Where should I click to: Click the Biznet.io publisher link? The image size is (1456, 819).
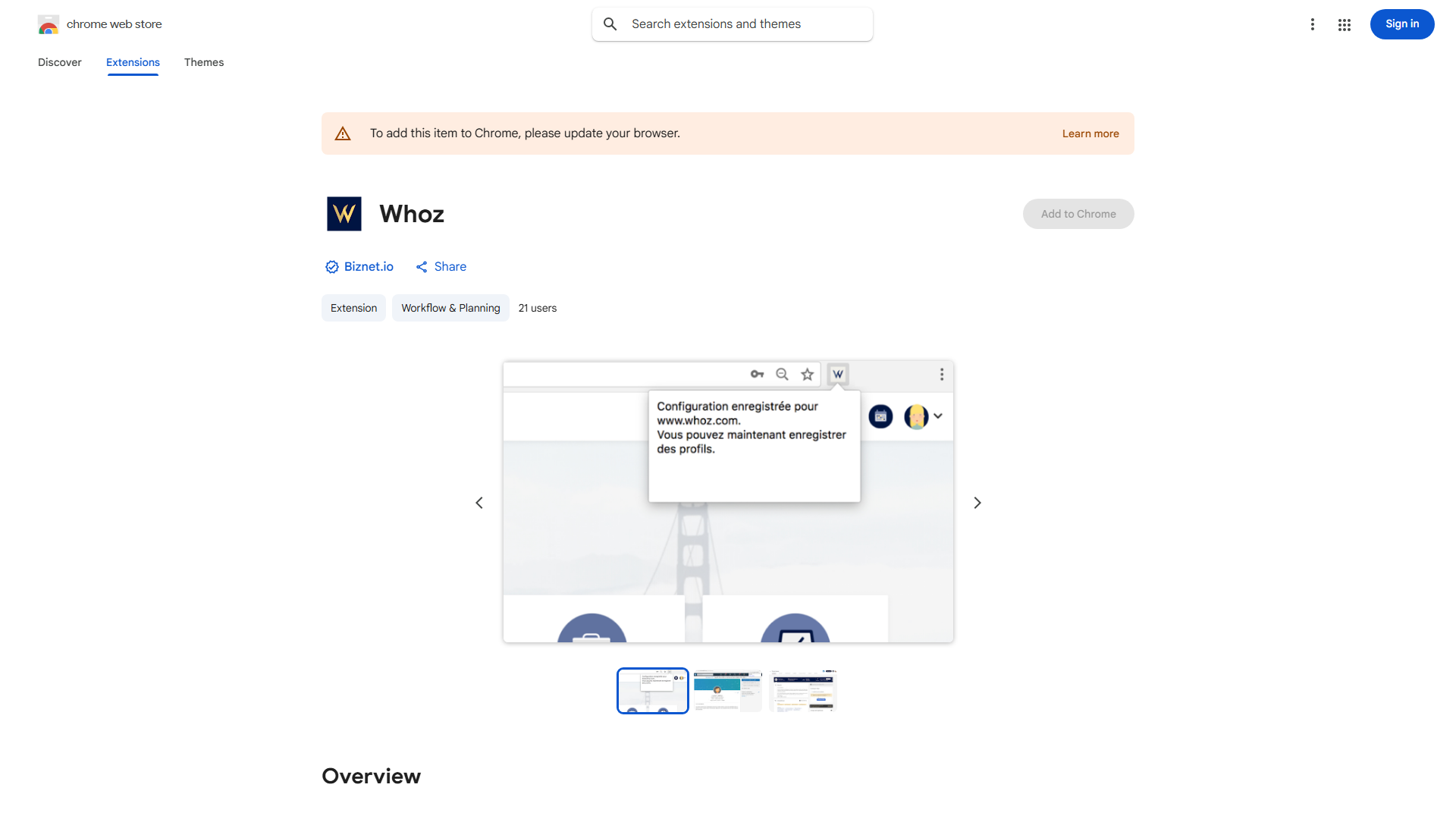[x=369, y=266]
